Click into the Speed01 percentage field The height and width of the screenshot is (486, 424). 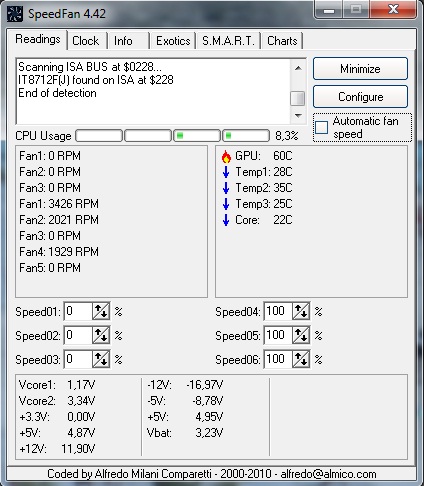point(78,311)
